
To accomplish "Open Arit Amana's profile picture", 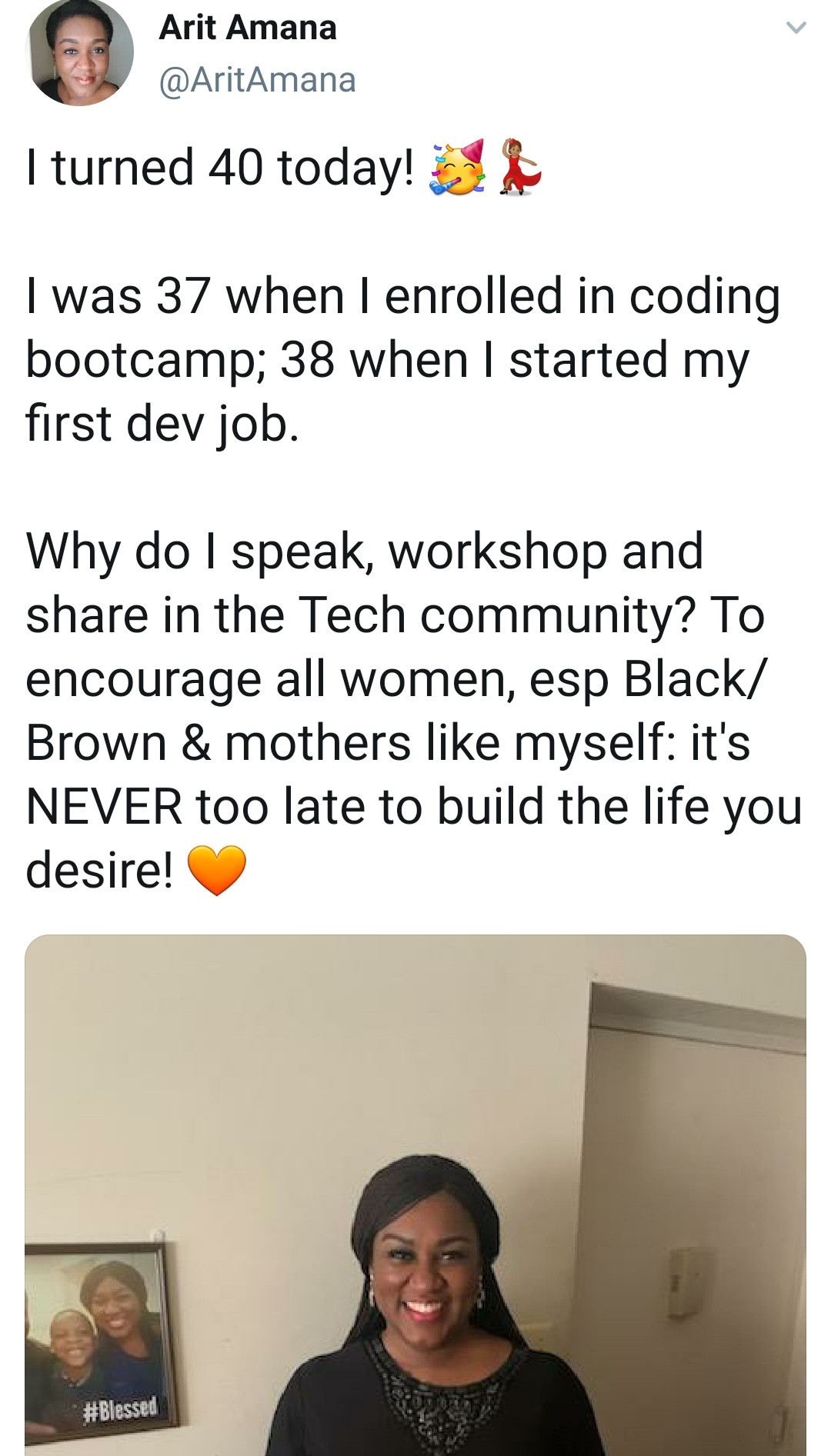I will click(79, 51).
